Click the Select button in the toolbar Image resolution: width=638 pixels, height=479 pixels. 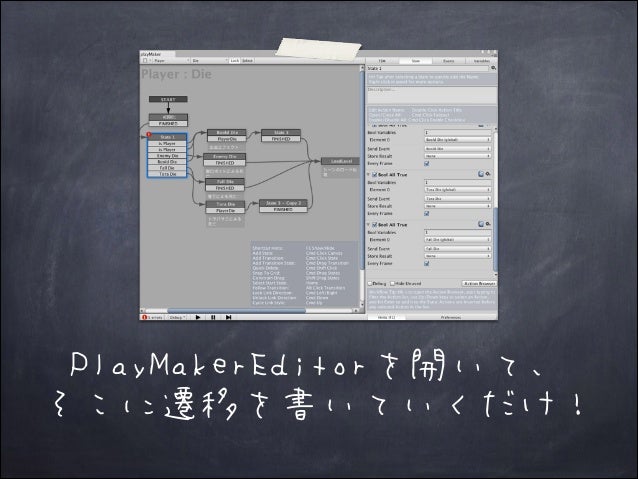(x=247, y=61)
